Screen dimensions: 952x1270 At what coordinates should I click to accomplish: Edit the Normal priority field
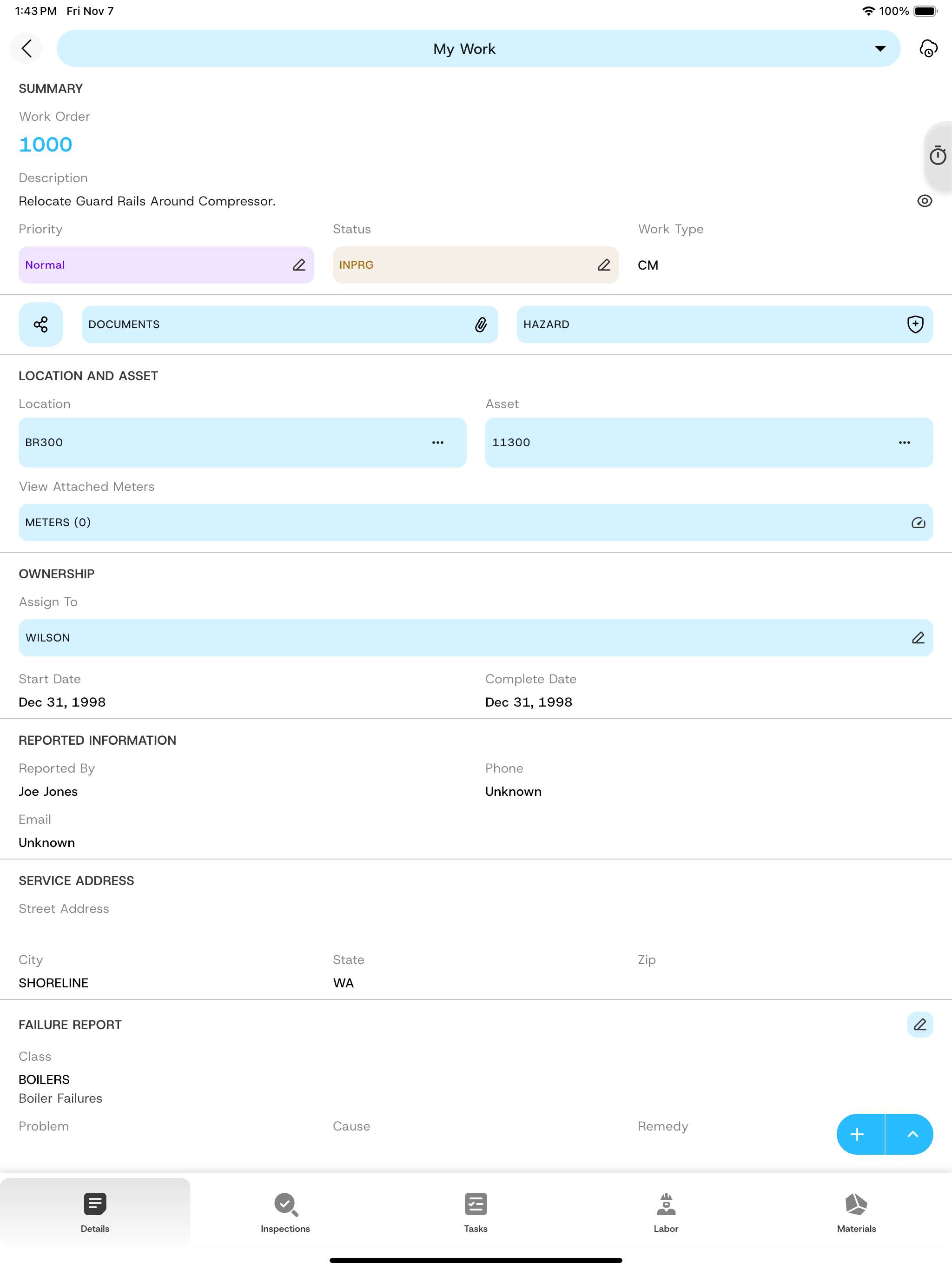[166, 265]
